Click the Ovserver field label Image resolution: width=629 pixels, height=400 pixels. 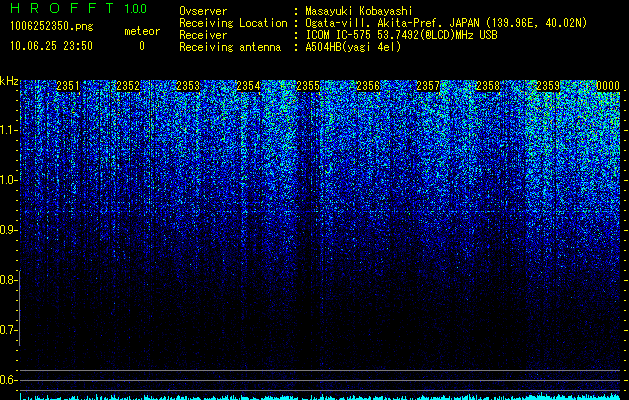coord(203,11)
